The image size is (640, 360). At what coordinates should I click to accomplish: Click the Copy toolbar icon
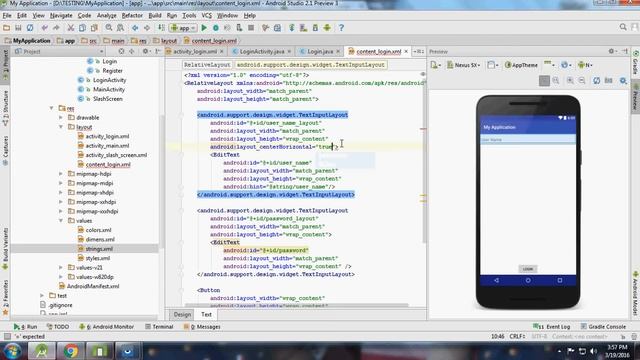point(82,28)
